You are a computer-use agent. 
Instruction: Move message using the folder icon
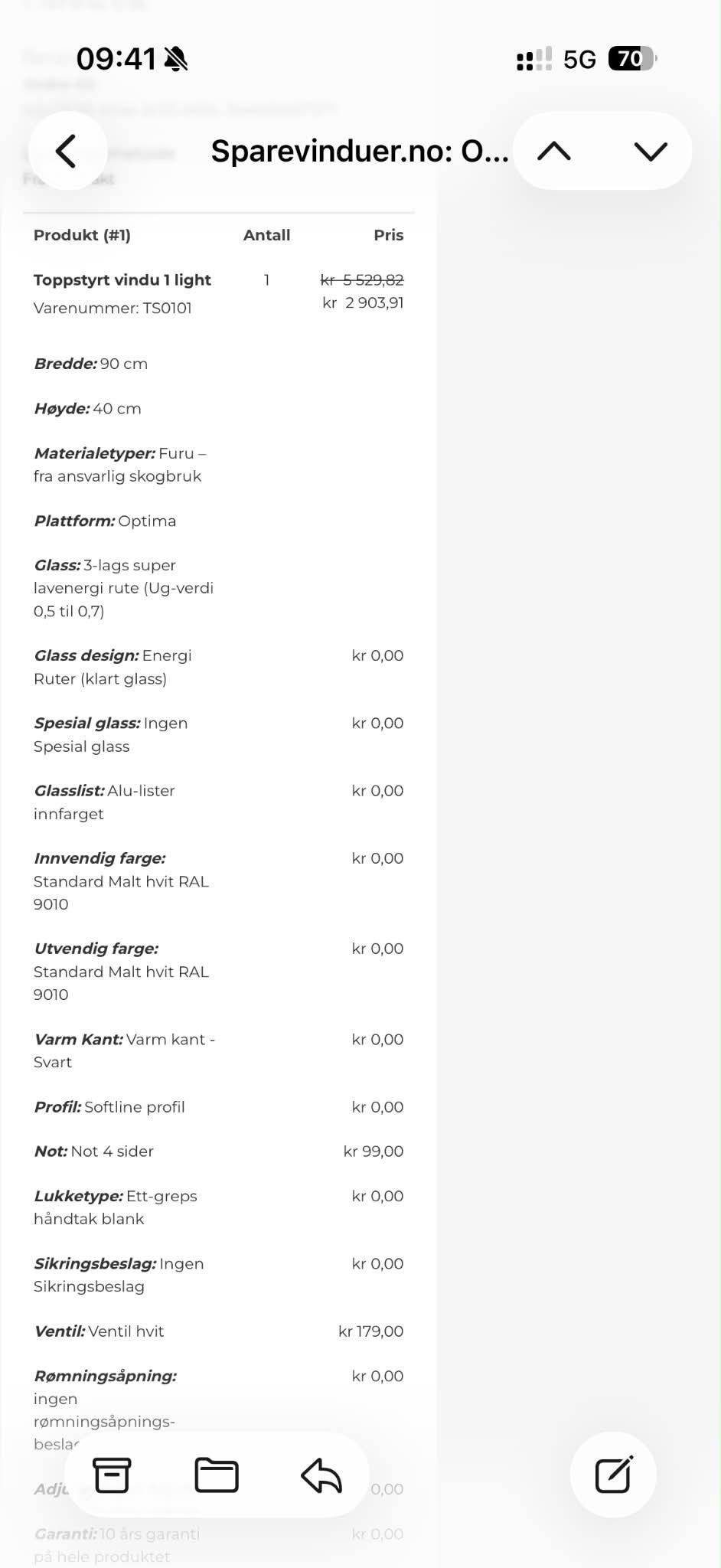[217, 1475]
